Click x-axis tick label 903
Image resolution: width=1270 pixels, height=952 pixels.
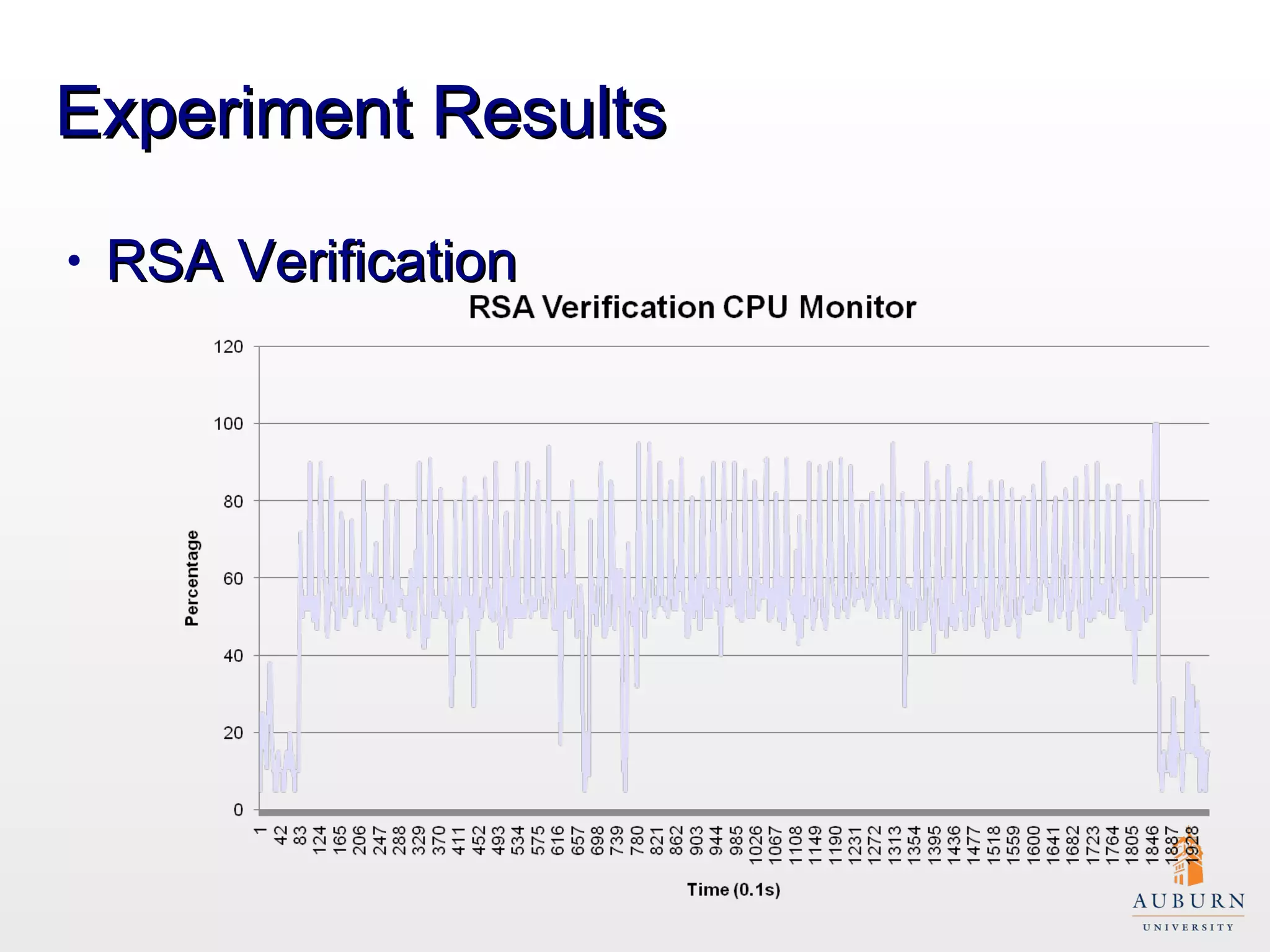click(x=697, y=840)
